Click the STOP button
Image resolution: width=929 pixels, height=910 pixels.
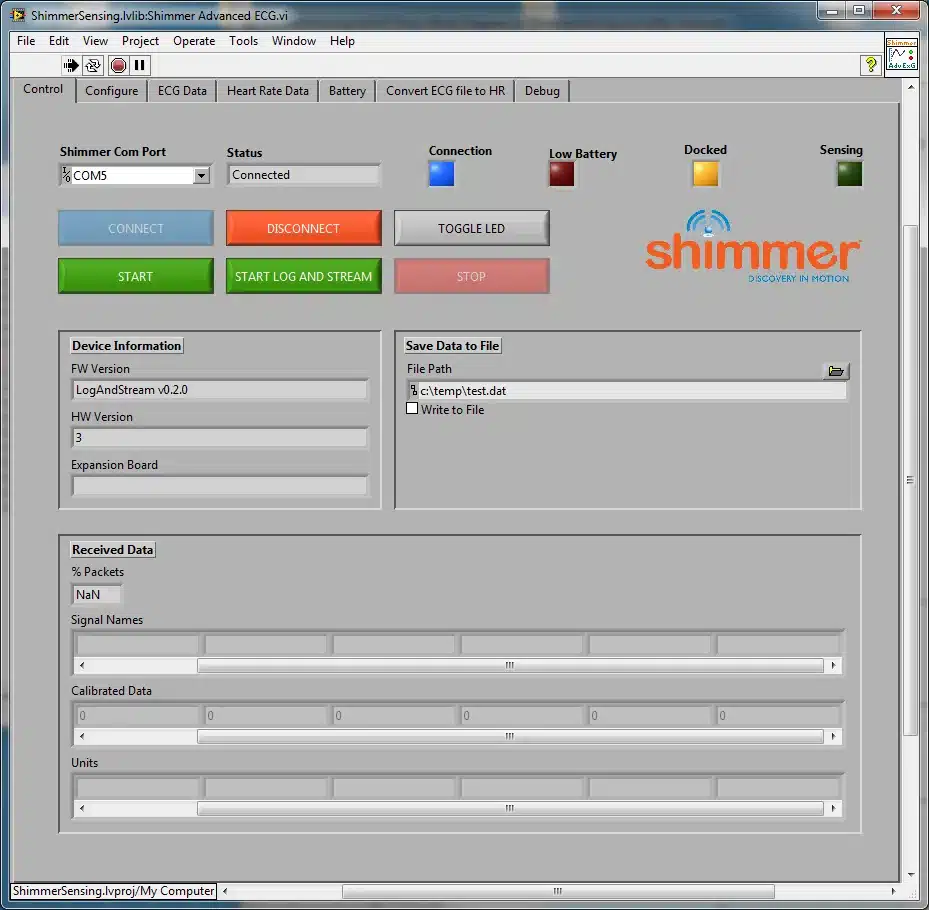pyautogui.click(x=472, y=276)
